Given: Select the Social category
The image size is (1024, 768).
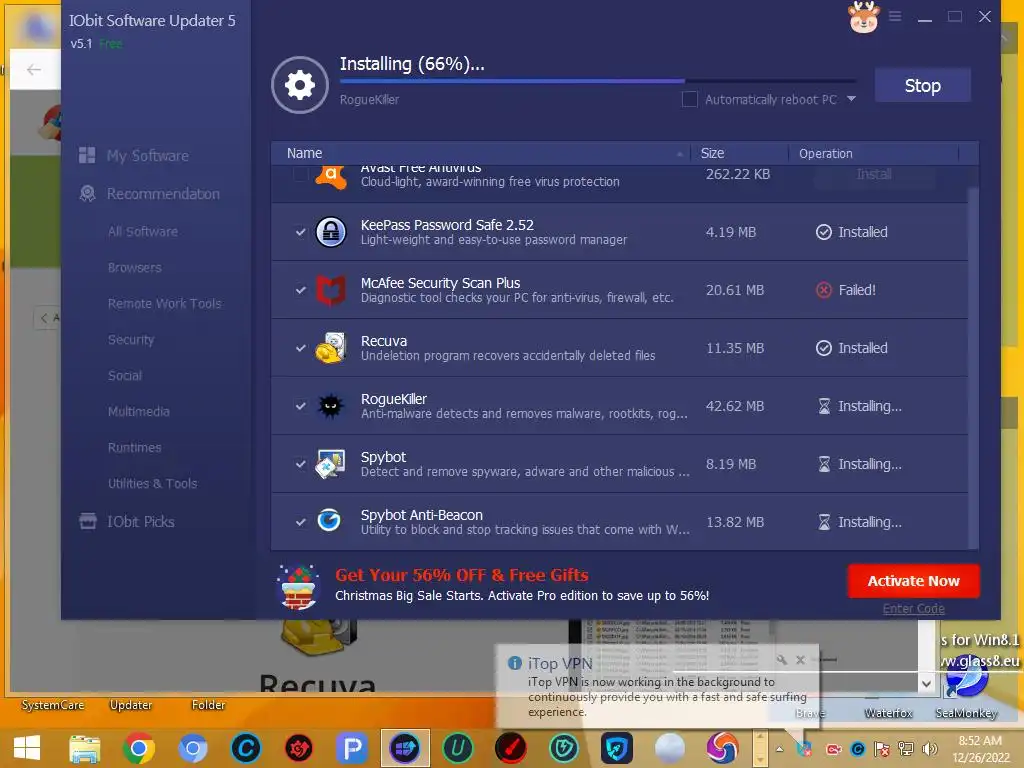Looking at the screenshot, I should click(125, 376).
